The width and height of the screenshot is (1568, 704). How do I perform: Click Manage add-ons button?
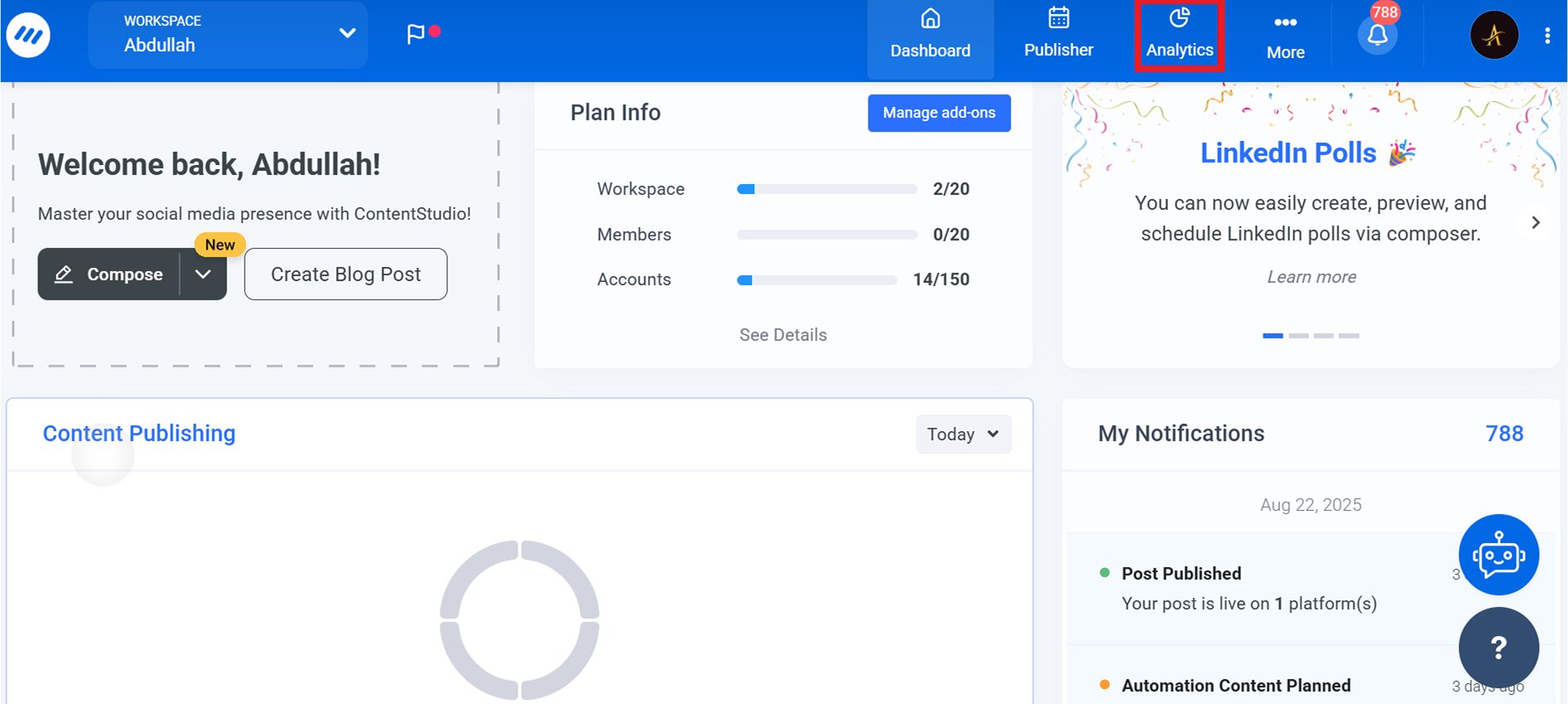tap(939, 113)
